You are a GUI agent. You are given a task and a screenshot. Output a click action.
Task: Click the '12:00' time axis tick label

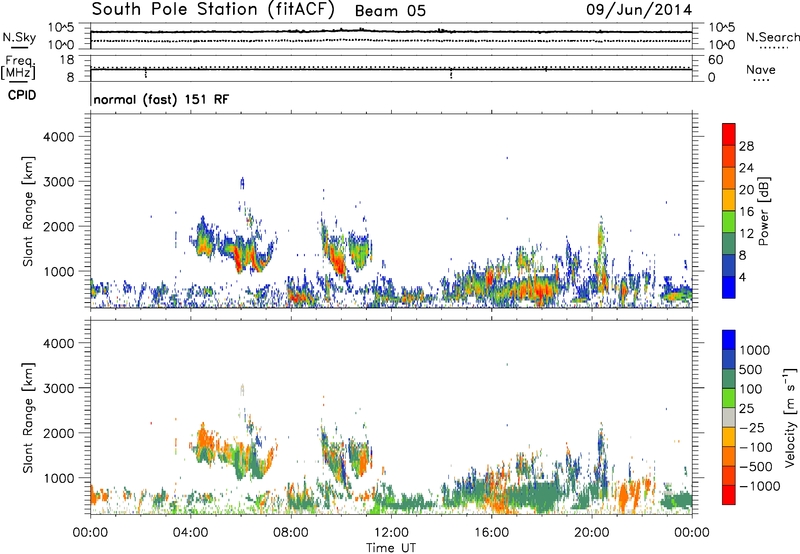pos(391,533)
